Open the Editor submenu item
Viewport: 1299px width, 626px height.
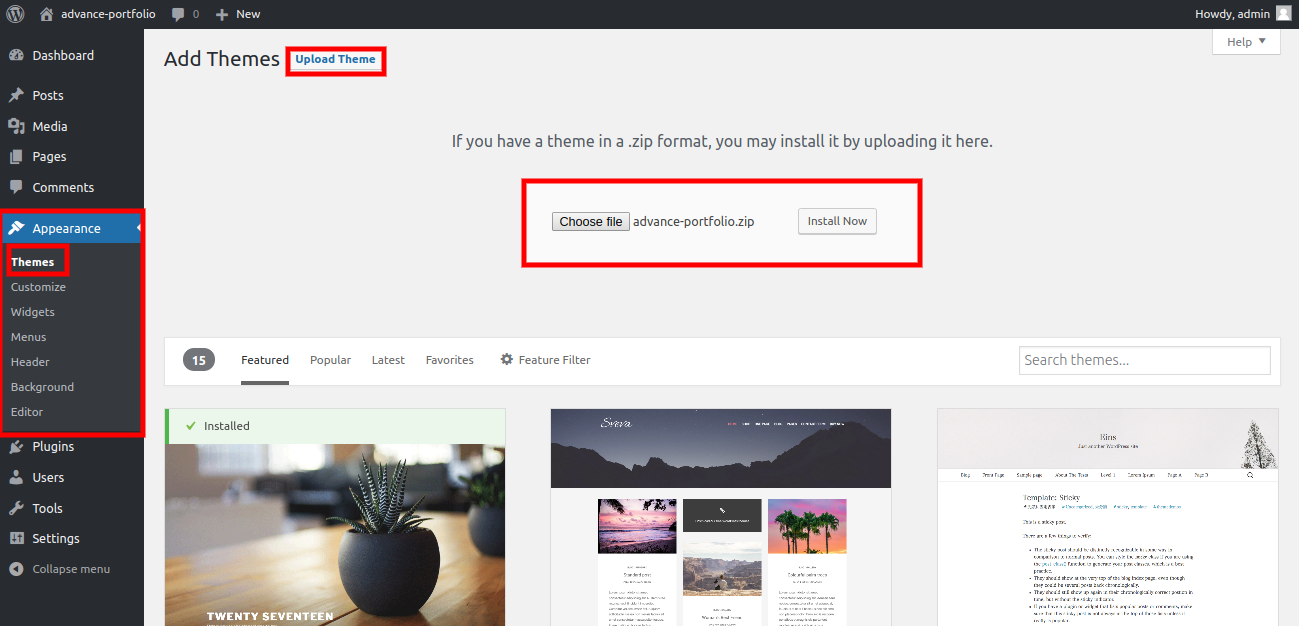pos(27,412)
